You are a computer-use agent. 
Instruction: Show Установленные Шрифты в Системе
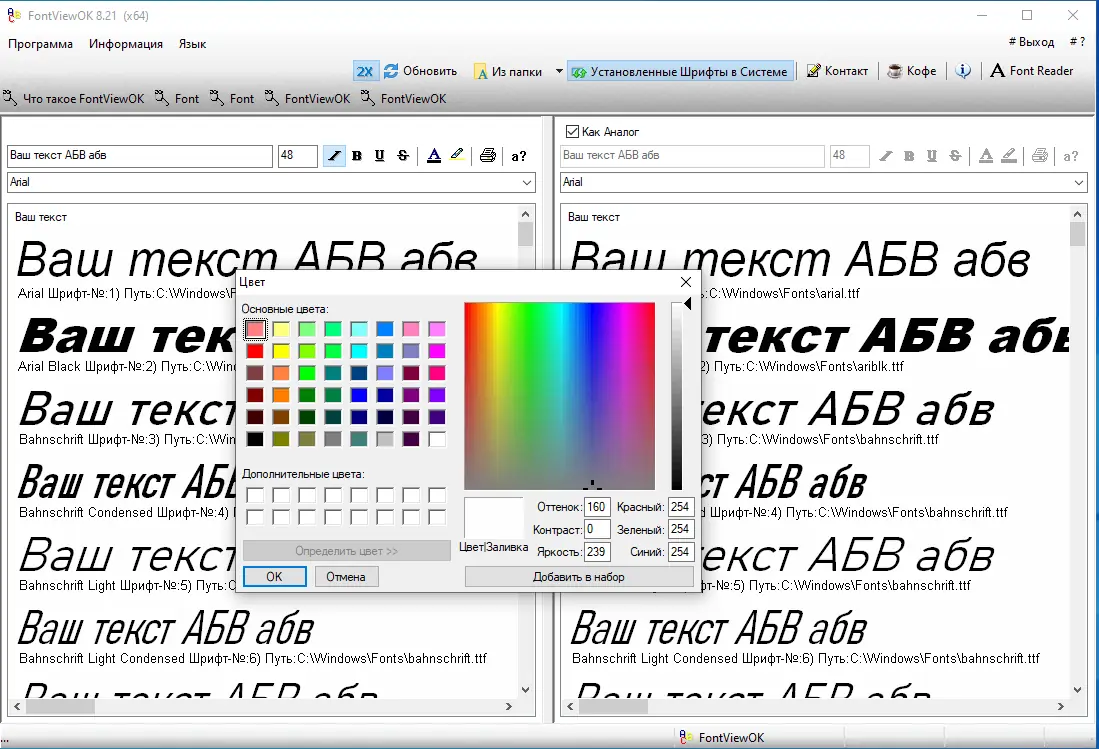[x=680, y=71]
